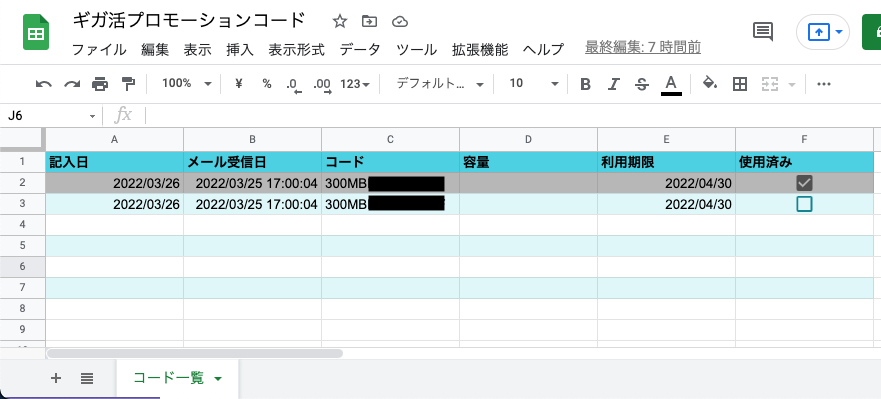The width and height of the screenshot is (881, 399).
Task: Click the J6 name box
Action: coord(45,116)
